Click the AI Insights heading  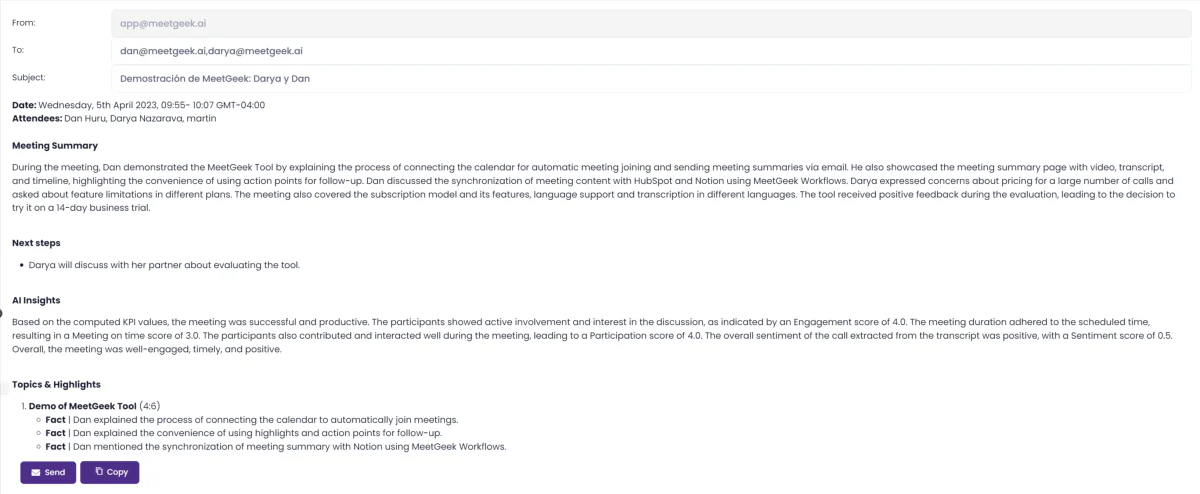36,299
